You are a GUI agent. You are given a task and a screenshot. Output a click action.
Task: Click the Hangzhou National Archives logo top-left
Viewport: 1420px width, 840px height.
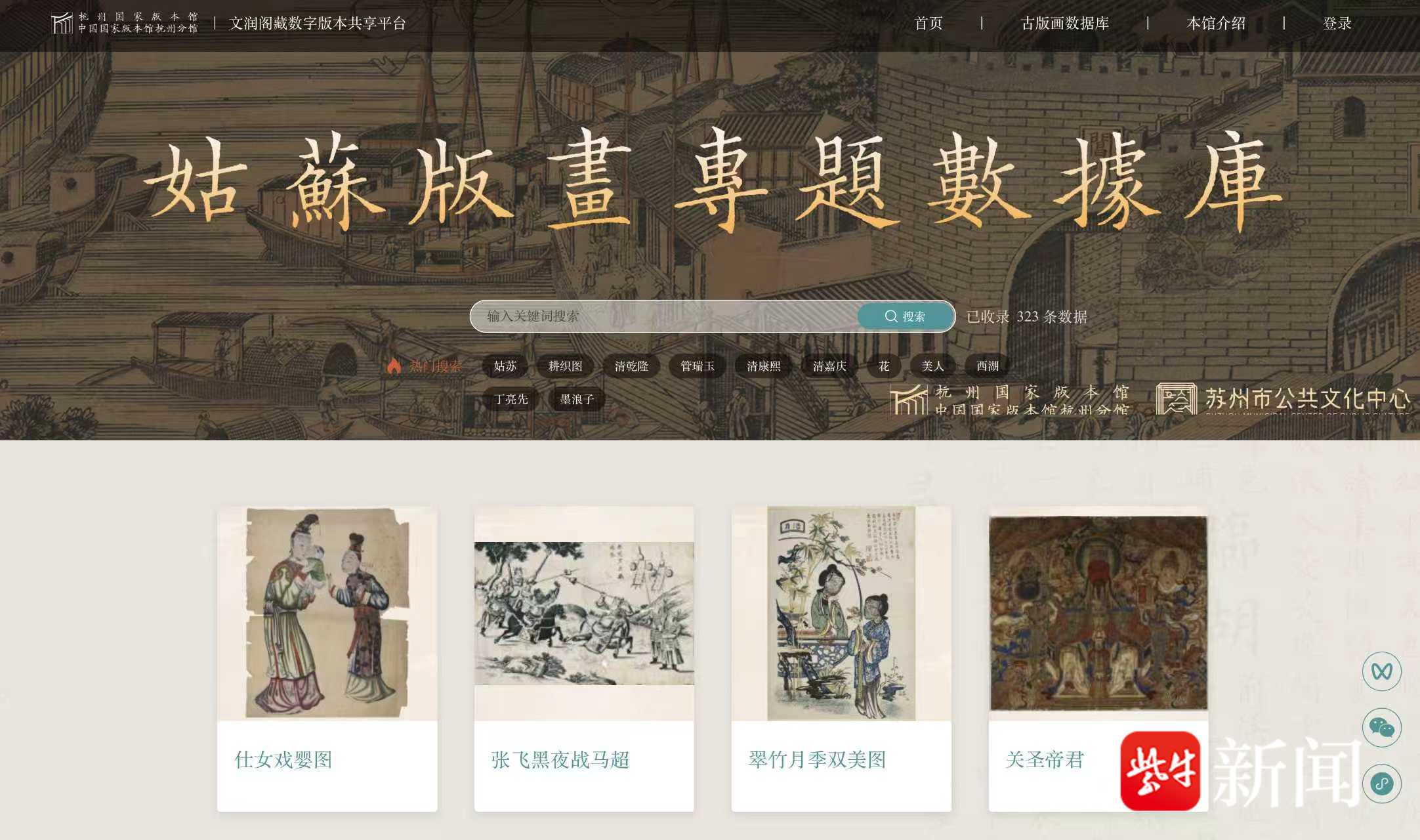click(125, 23)
